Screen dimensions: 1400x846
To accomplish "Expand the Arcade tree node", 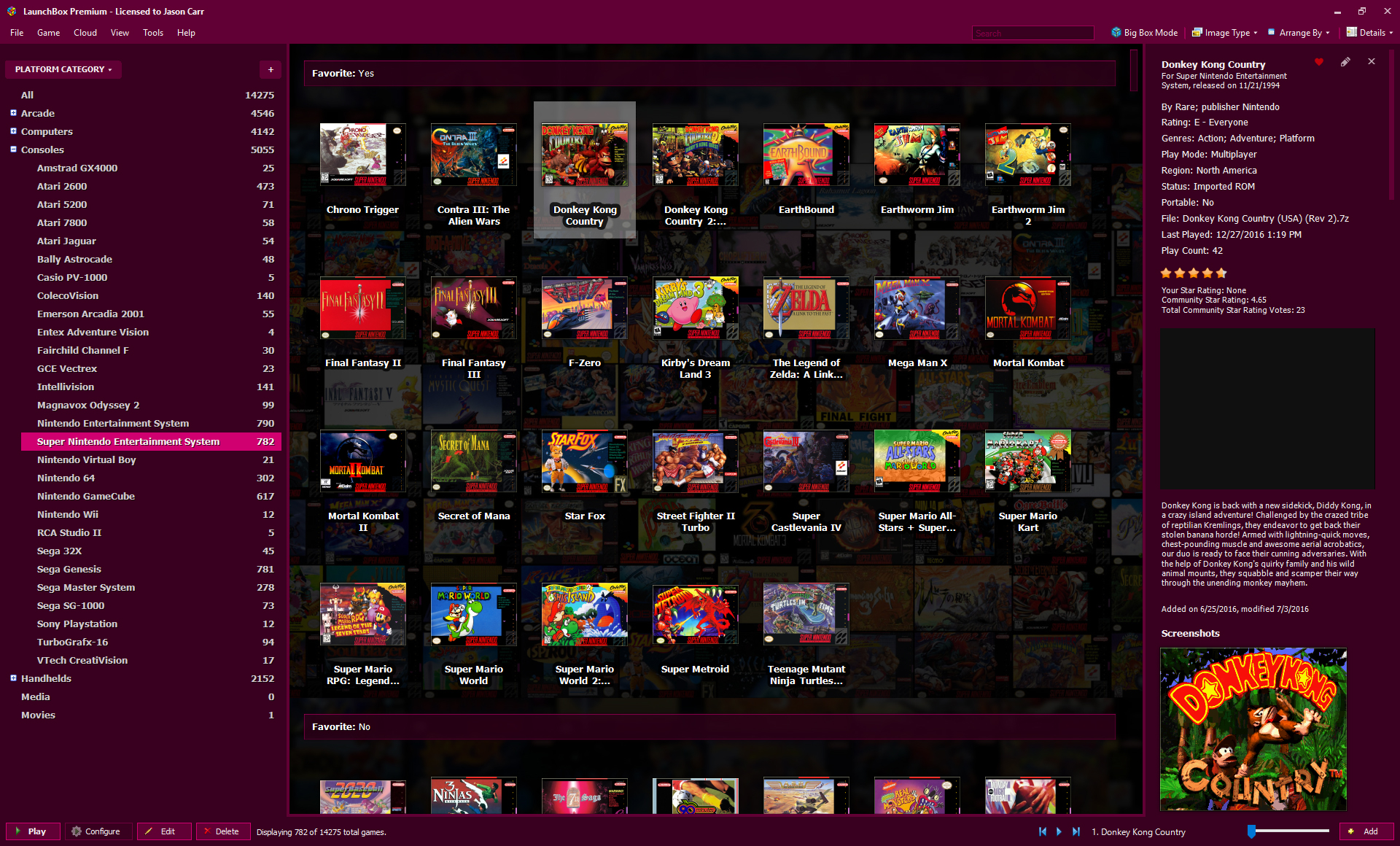I will click(x=13, y=113).
